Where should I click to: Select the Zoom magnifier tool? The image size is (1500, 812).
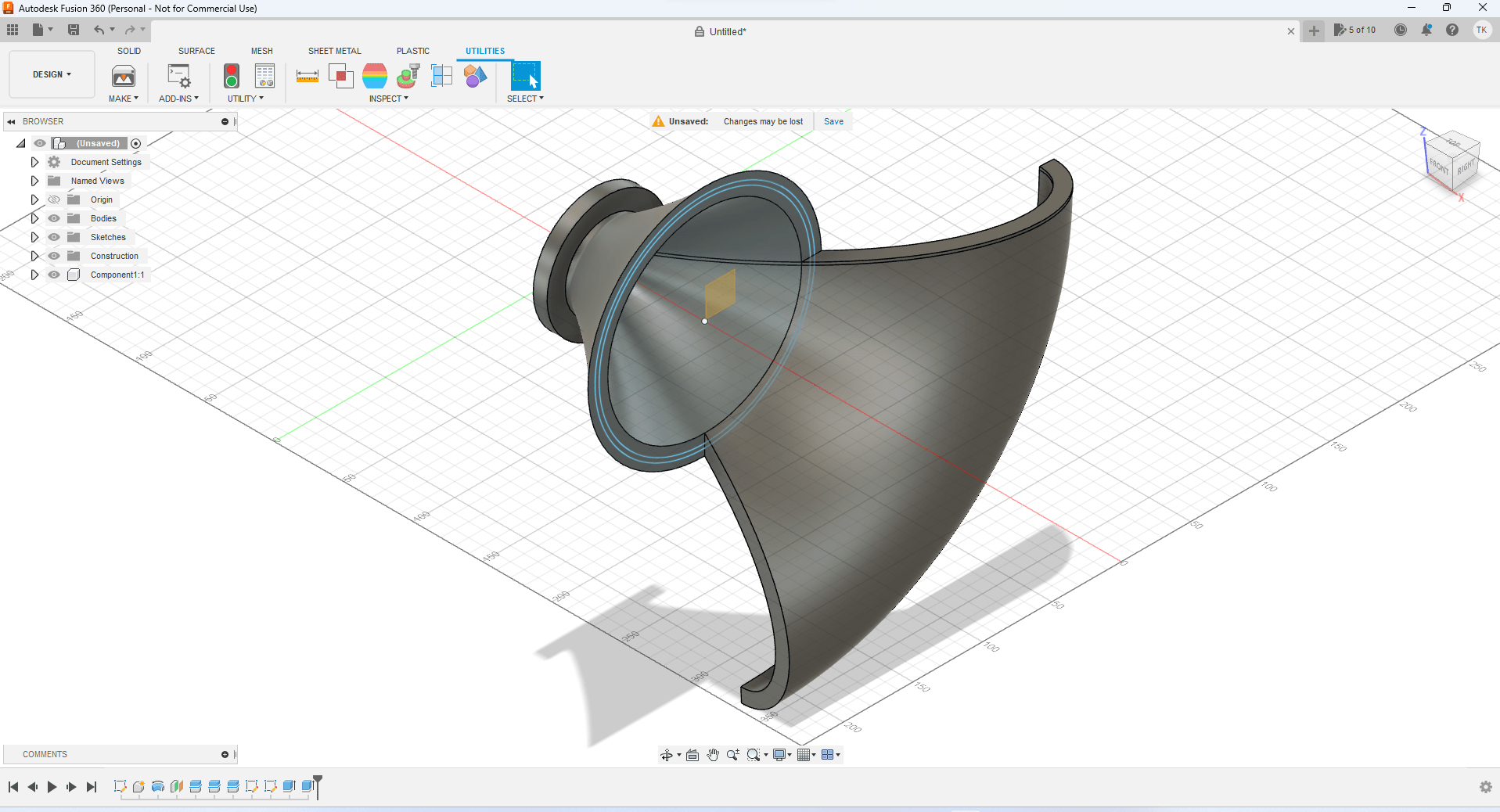[x=733, y=755]
